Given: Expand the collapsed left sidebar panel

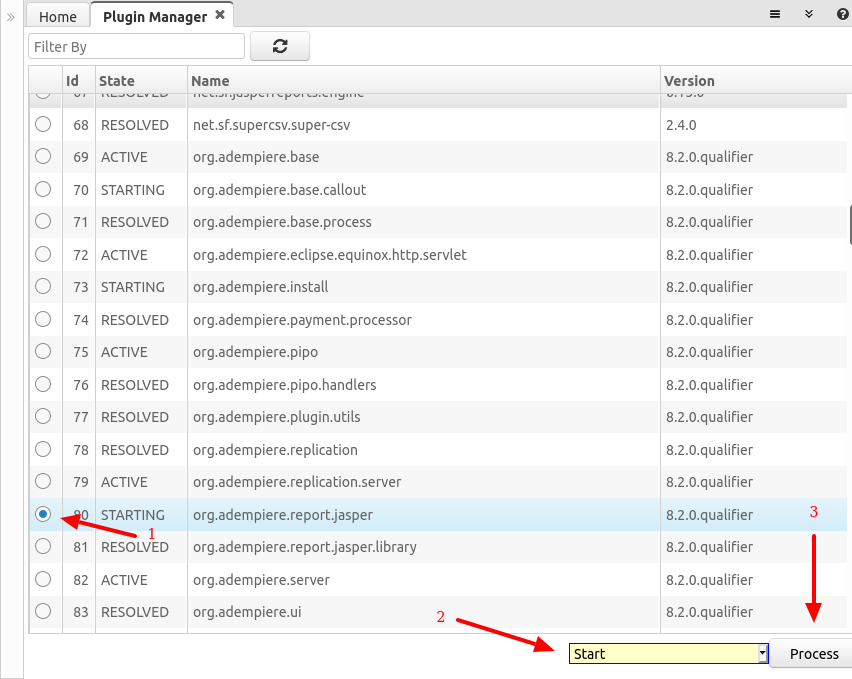Looking at the screenshot, I should [x=11, y=17].
